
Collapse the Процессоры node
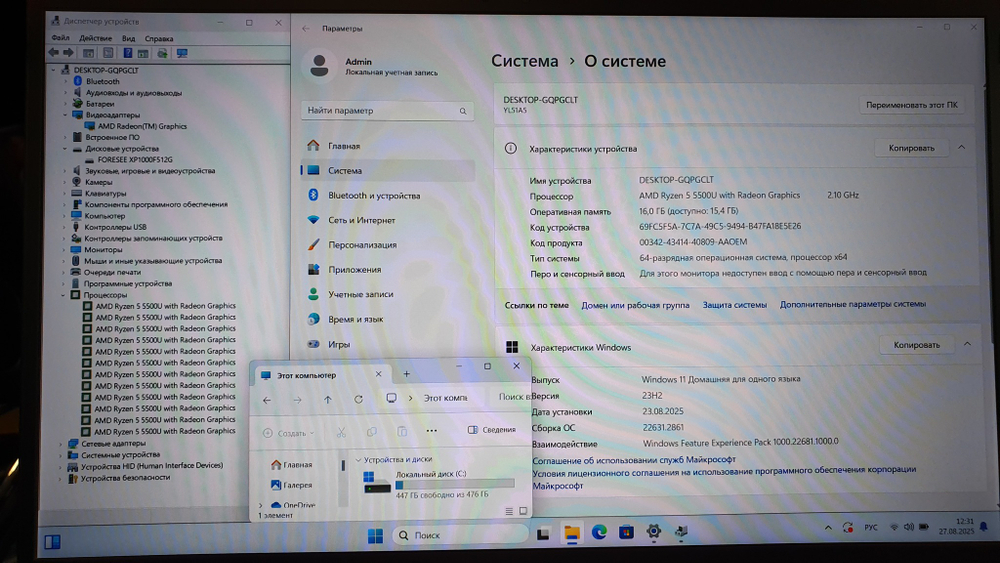[63, 295]
